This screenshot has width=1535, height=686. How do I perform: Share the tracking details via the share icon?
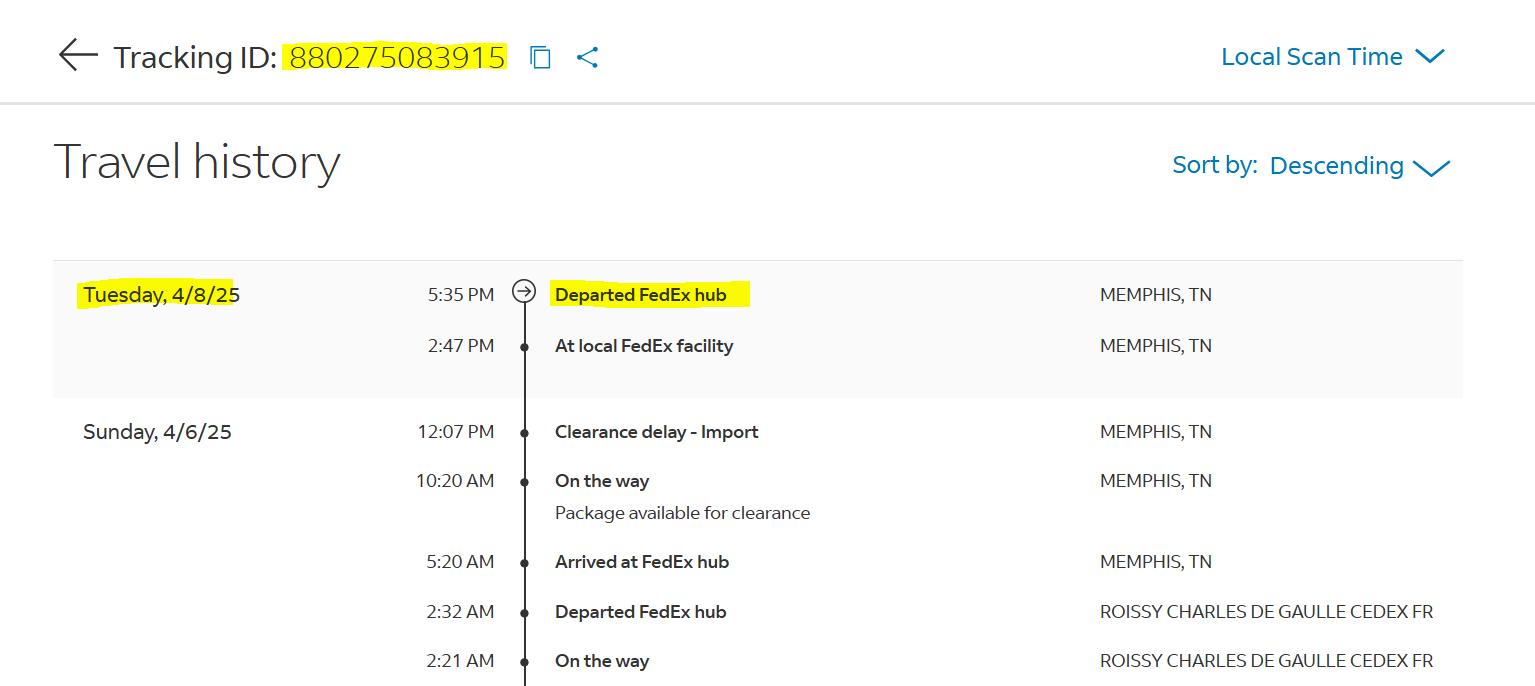coord(588,57)
